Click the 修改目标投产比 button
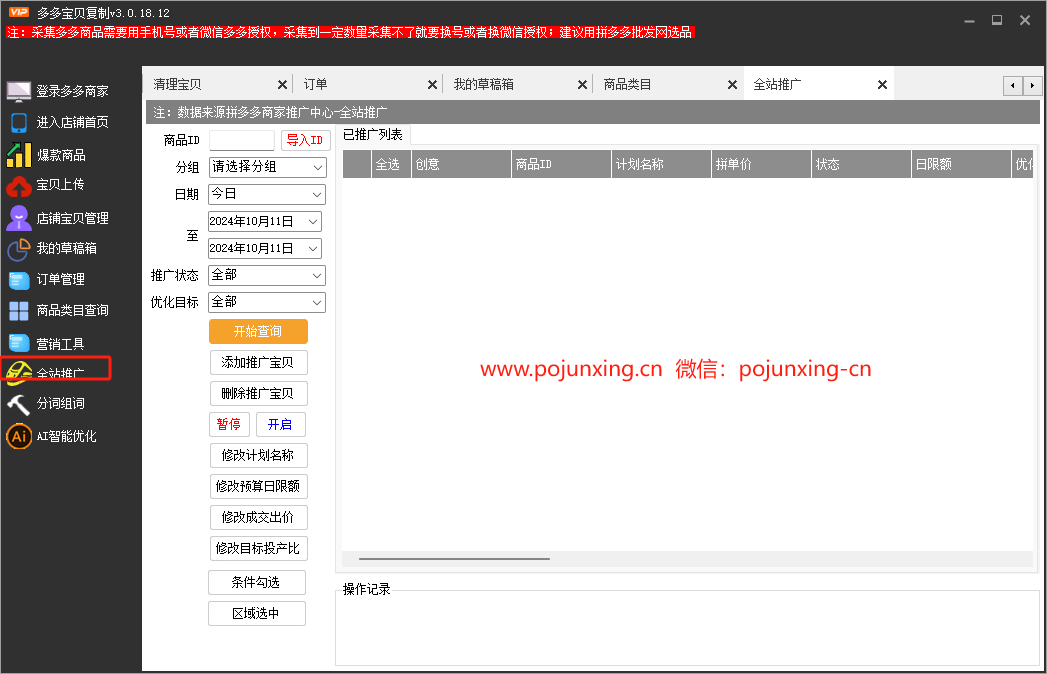The width and height of the screenshot is (1047, 674). tap(258, 548)
